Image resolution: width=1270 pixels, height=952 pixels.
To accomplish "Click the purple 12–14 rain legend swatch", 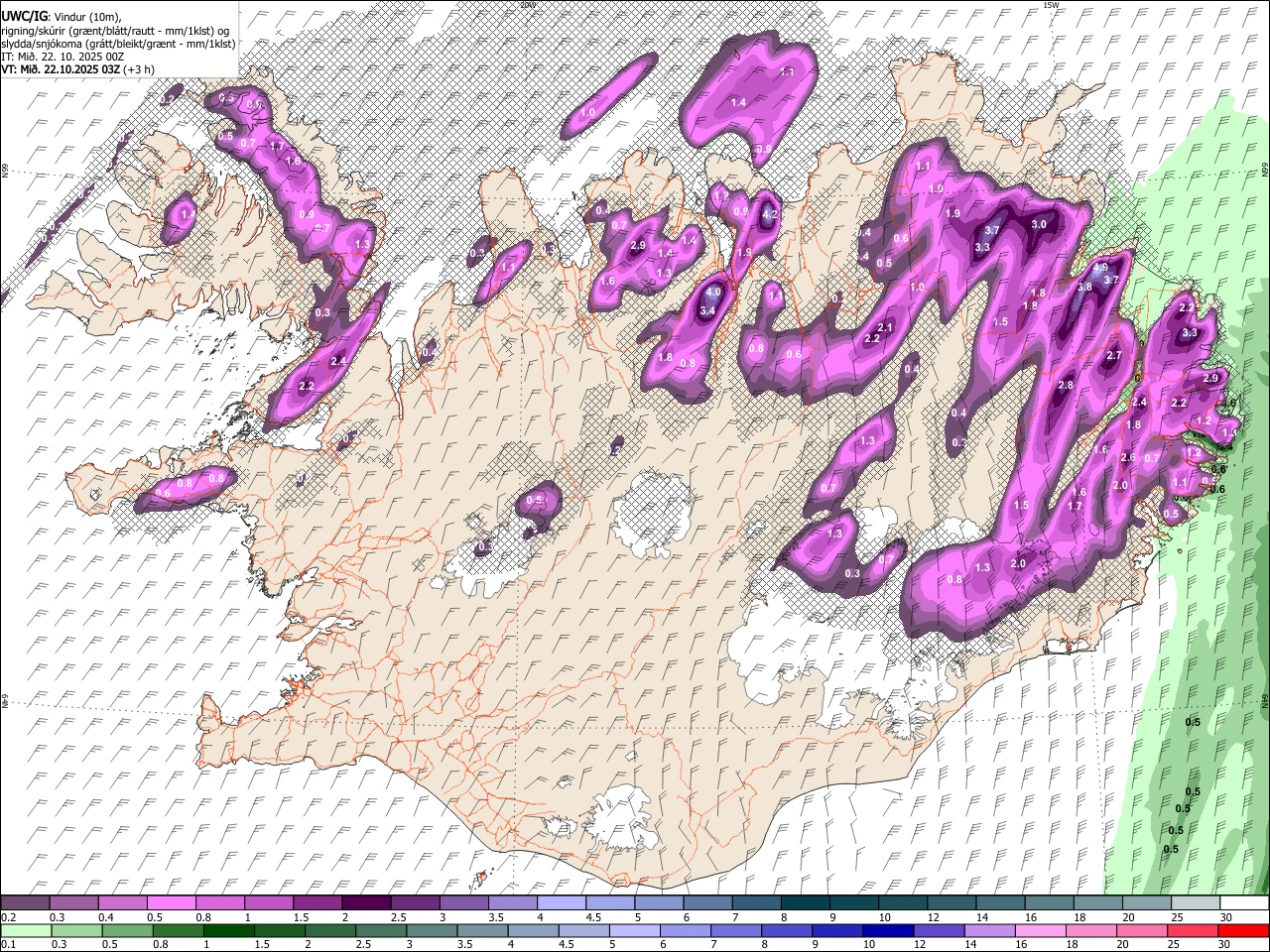I will (940, 930).
